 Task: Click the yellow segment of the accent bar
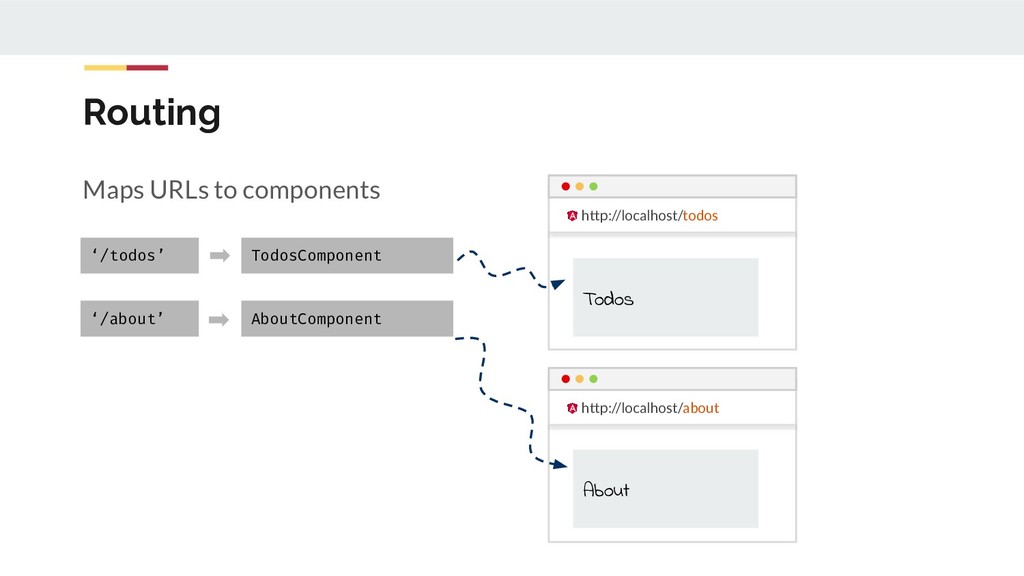(x=105, y=68)
